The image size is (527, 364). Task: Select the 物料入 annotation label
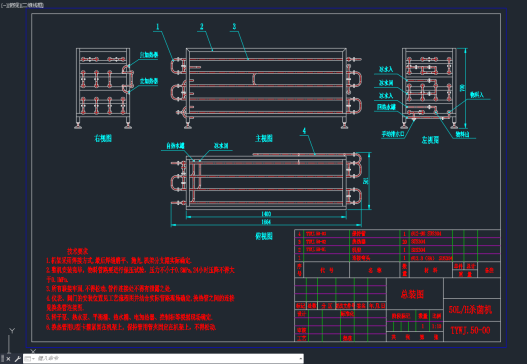(477, 95)
